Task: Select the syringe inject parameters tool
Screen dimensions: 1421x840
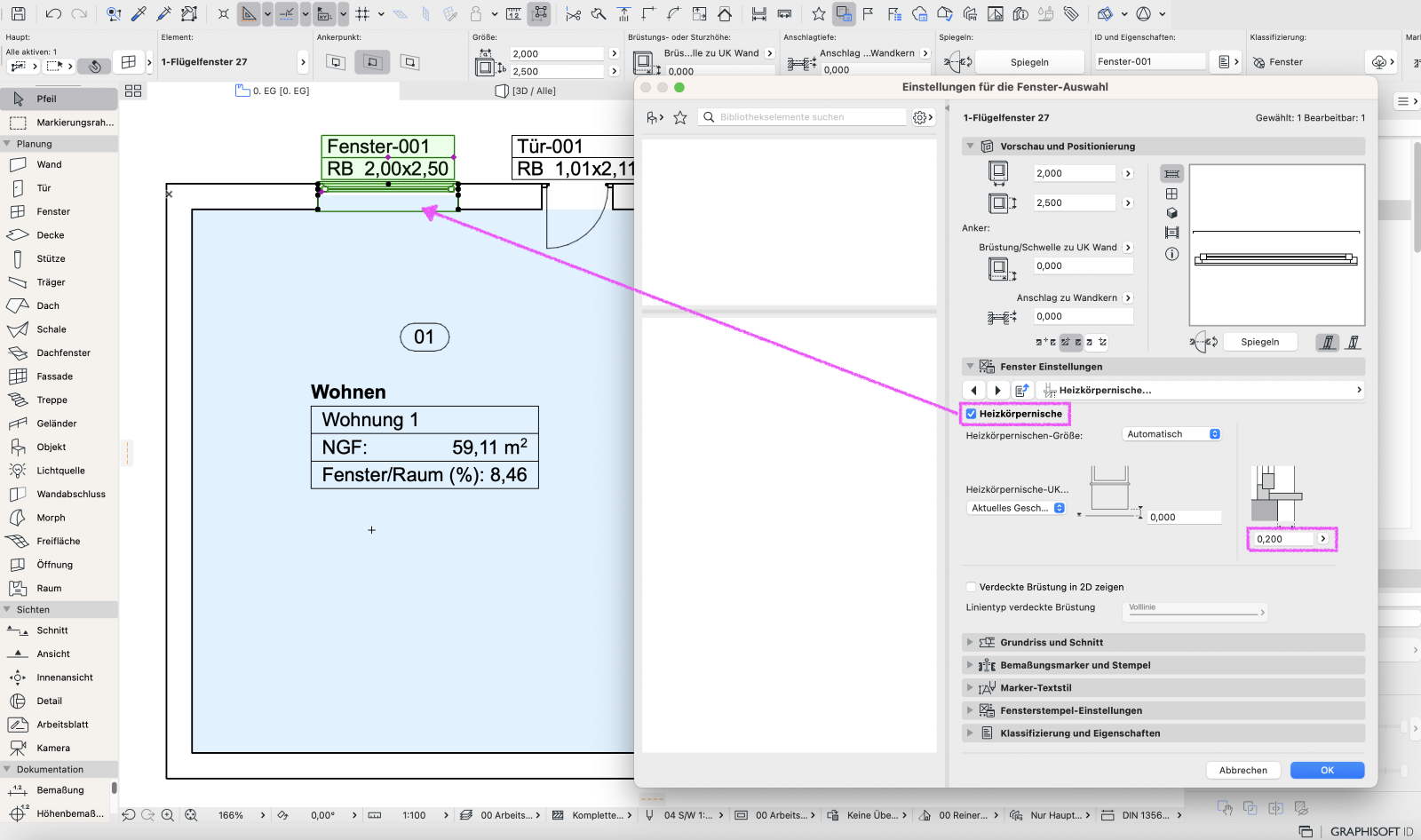Action: [163, 14]
